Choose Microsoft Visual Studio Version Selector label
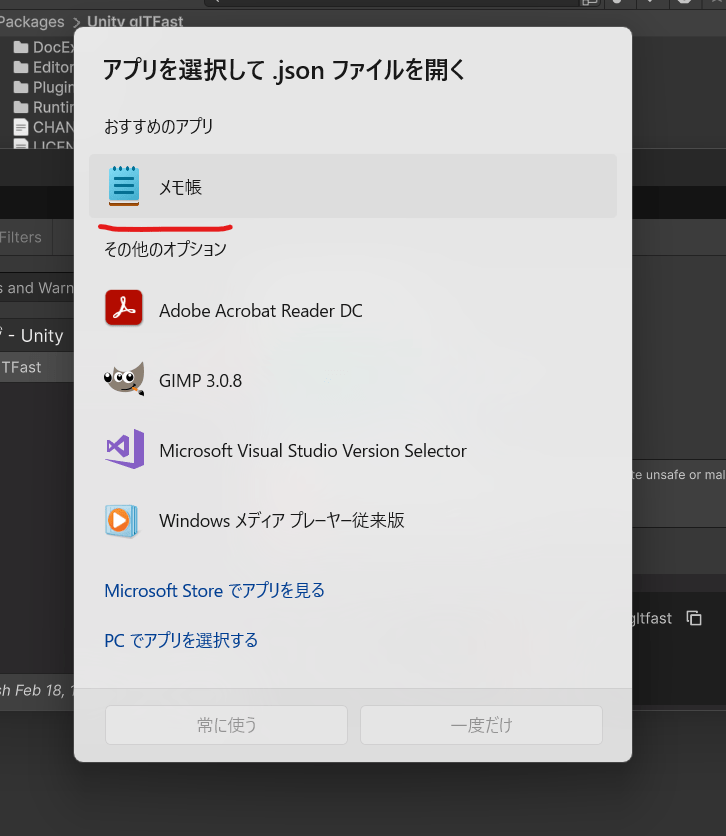This screenshot has width=726, height=836. tap(313, 451)
